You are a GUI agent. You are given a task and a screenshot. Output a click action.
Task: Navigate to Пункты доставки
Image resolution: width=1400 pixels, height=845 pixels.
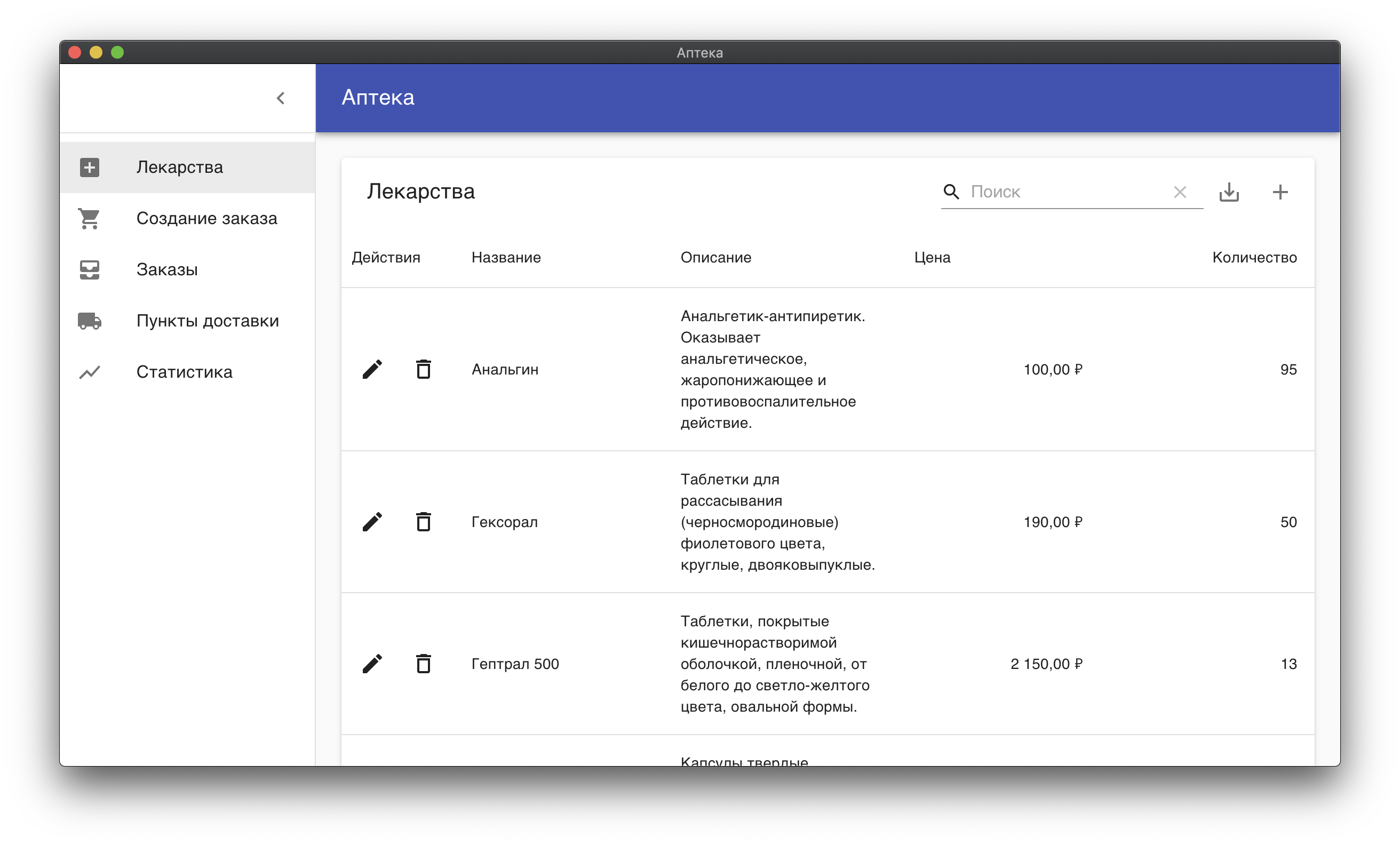(x=208, y=321)
